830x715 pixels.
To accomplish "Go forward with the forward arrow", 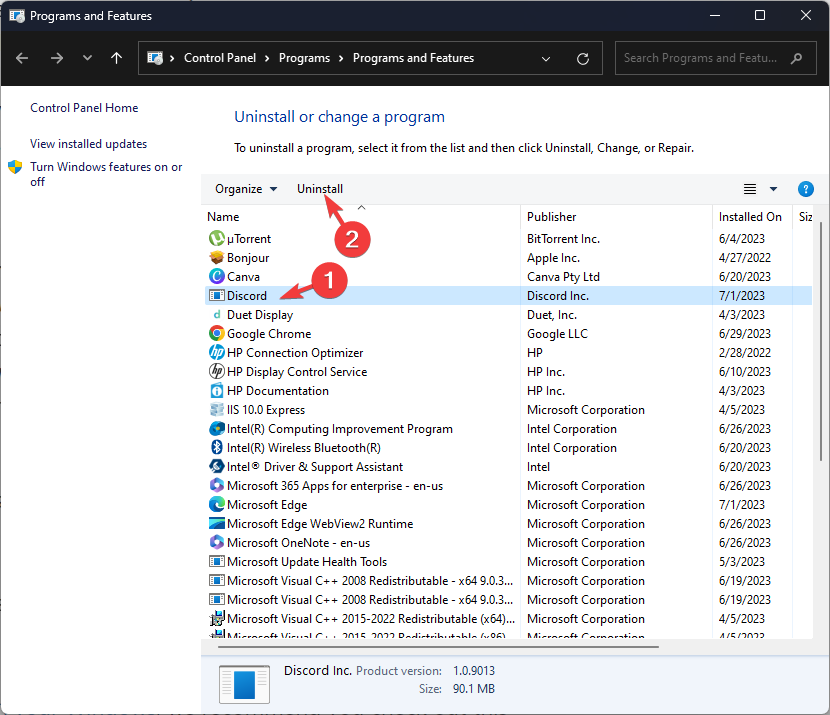I will 57,58.
